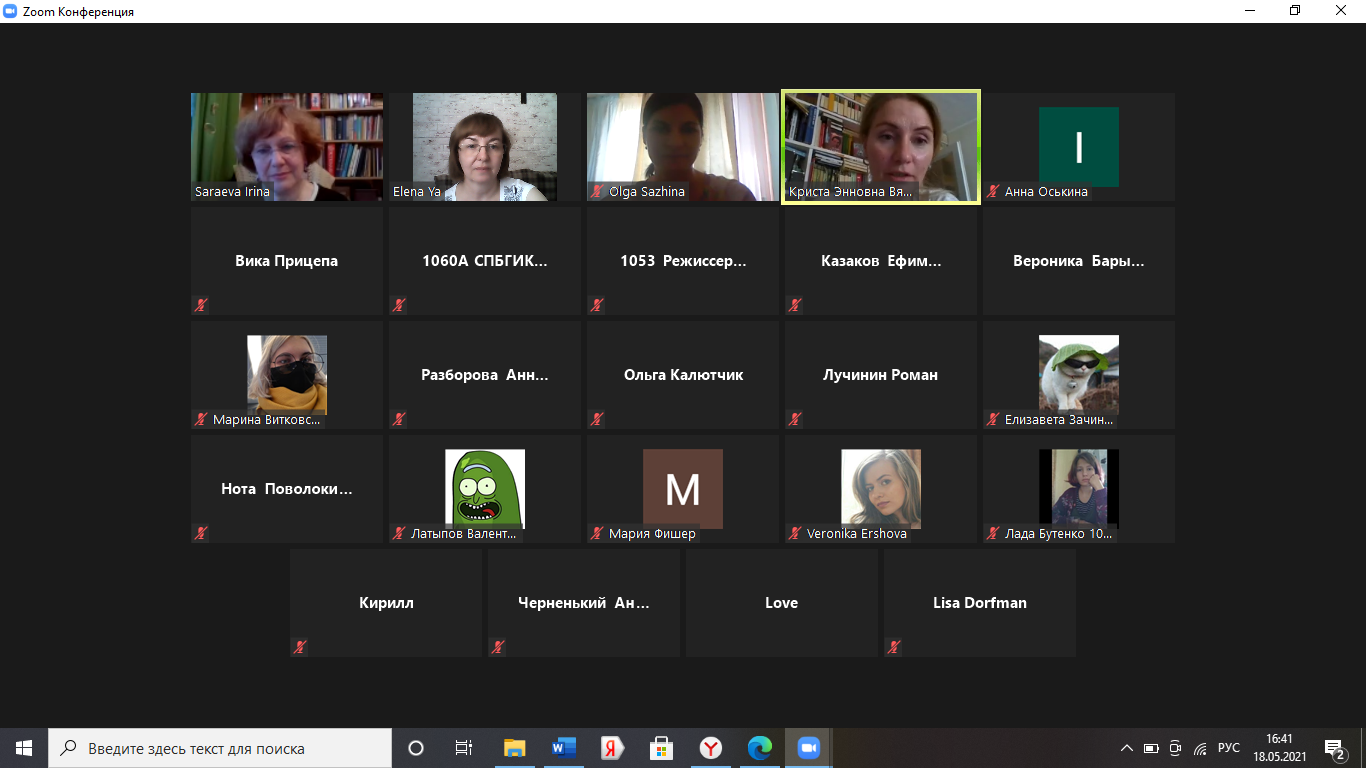
Task: Click muted mic icon beside Елизавета Зачин name
Action: click(994, 420)
